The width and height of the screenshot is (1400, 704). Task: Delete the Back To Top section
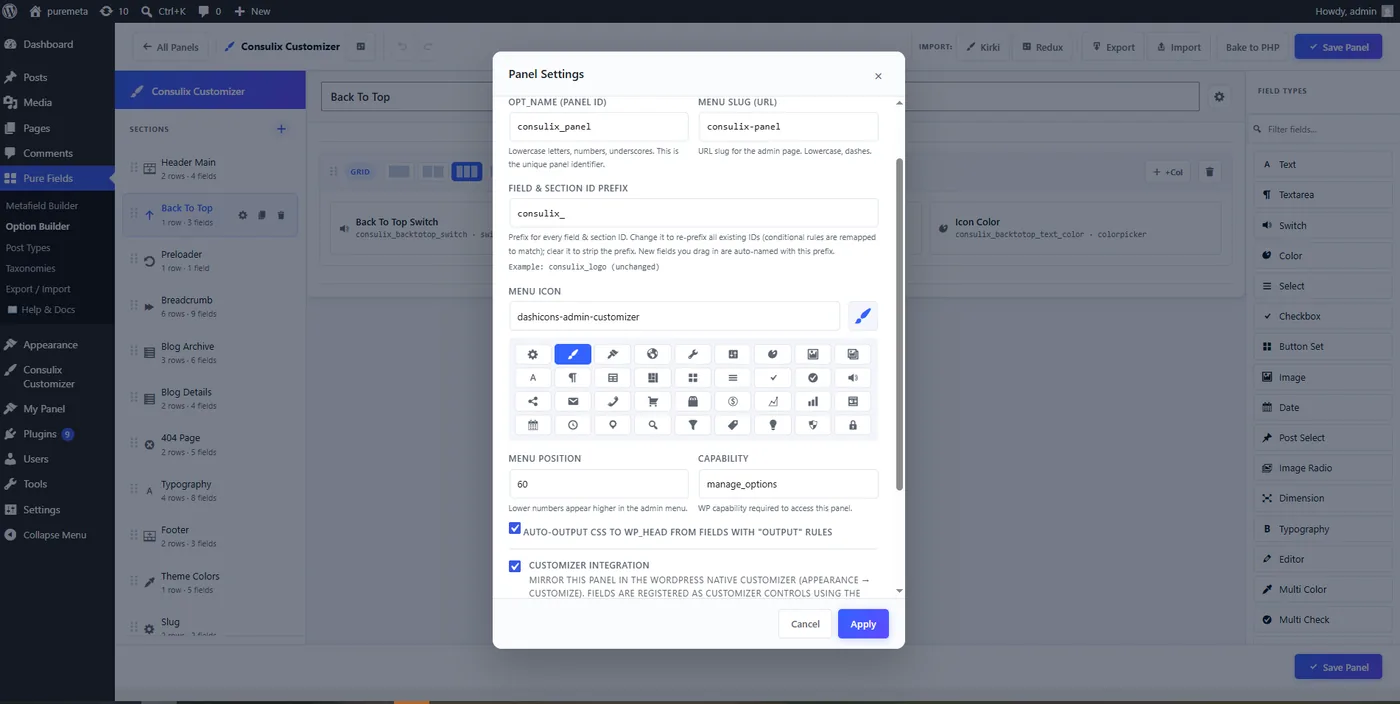click(x=281, y=215)
